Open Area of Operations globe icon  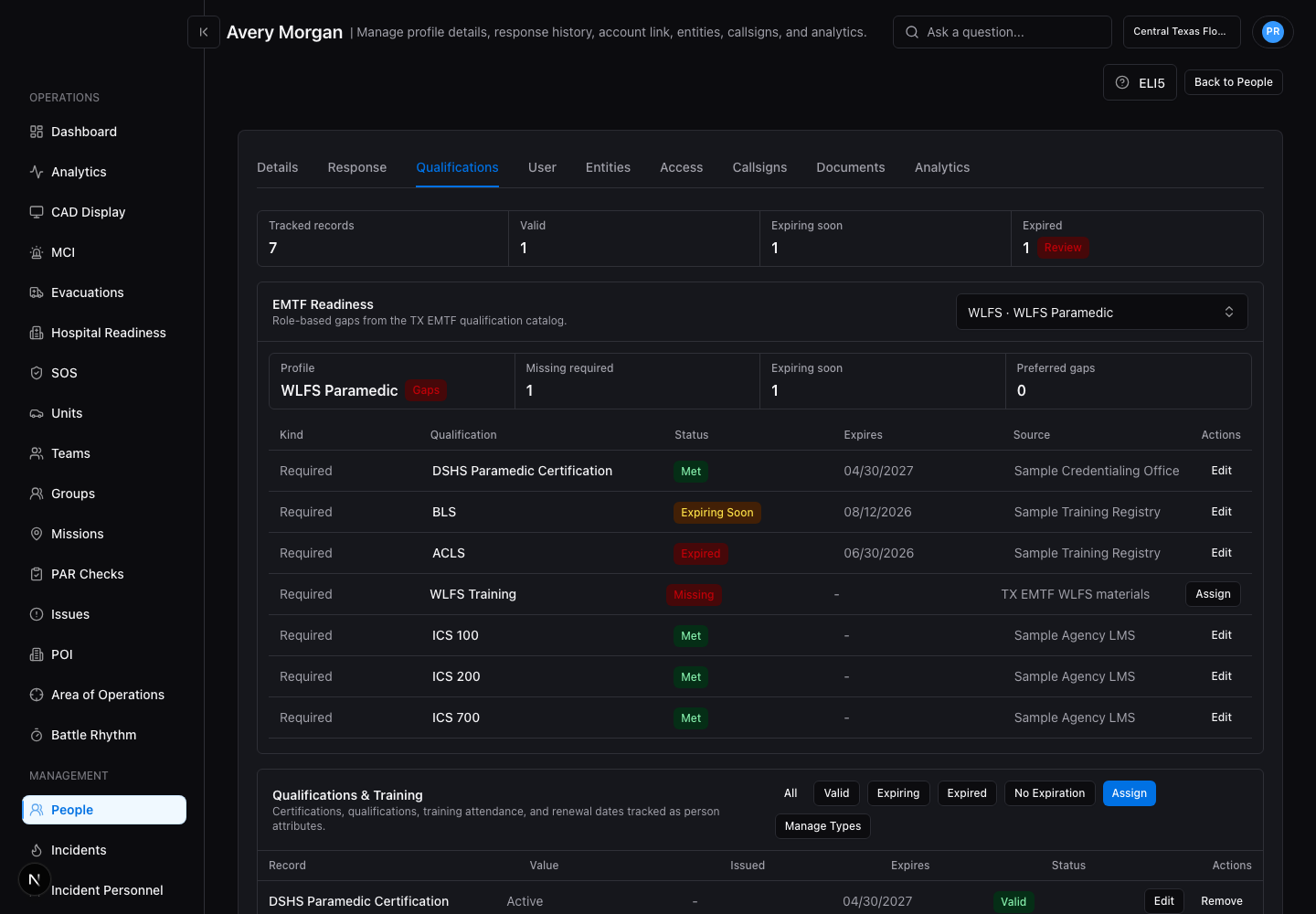coord(37,695)
